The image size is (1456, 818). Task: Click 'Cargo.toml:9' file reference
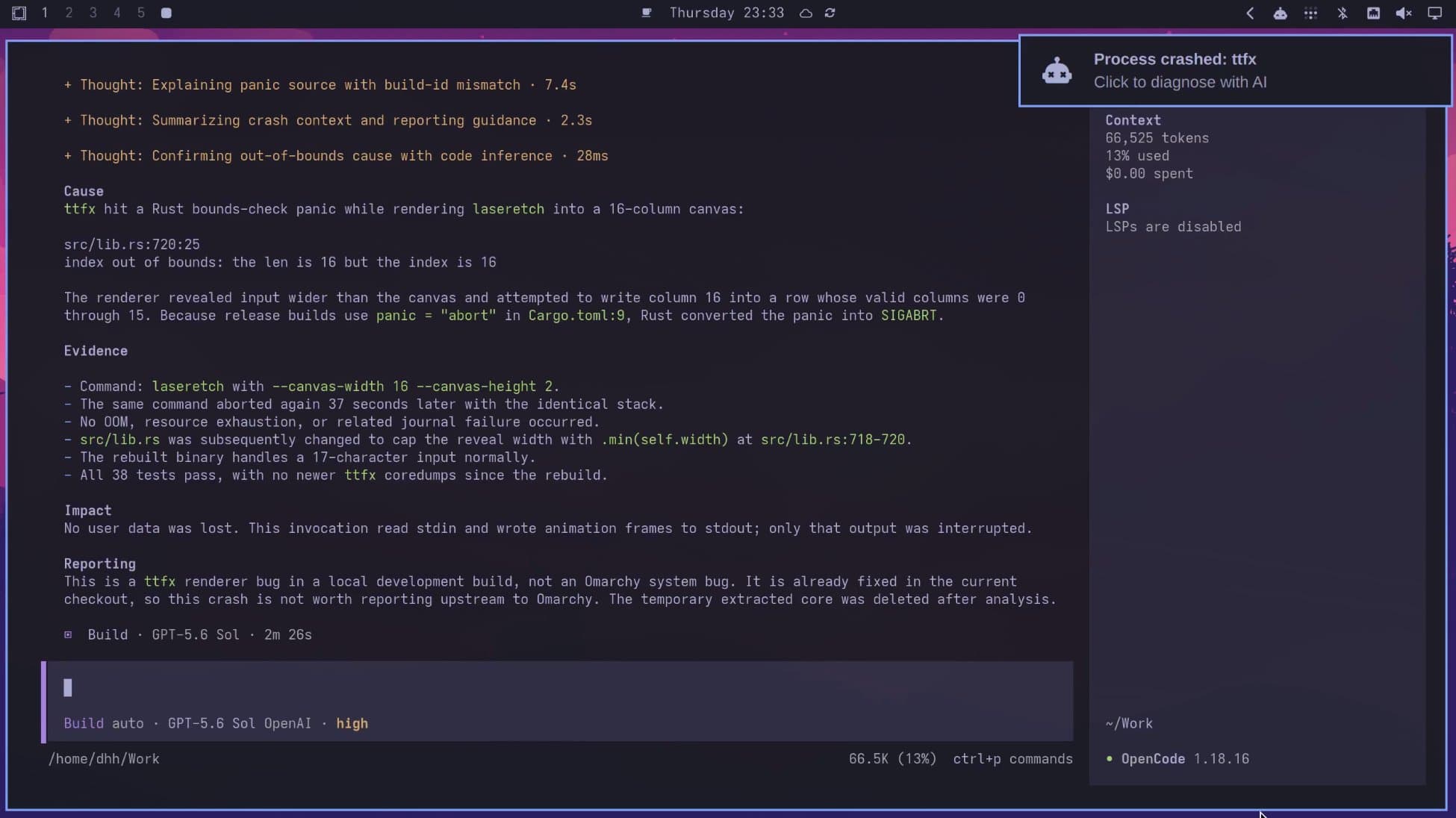[x=576, y=316]
